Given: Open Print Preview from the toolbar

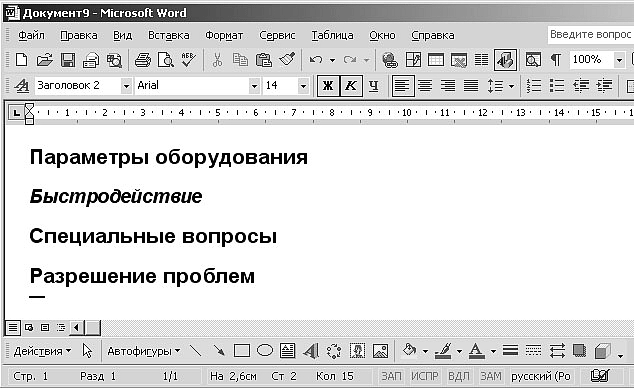Looking at the screenshot, I should click(x=165, y=60).
